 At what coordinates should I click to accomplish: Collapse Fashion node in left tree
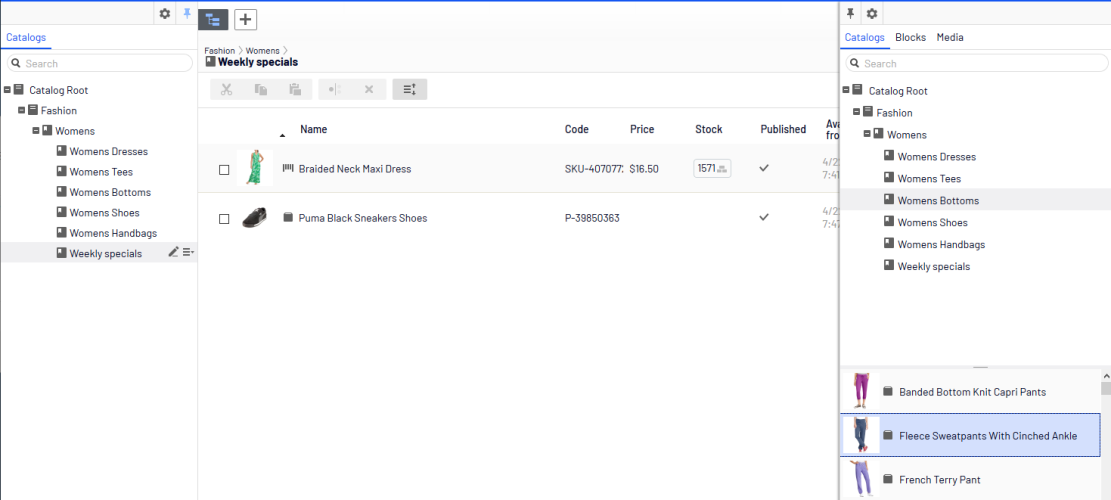click(x=21, y=110)
